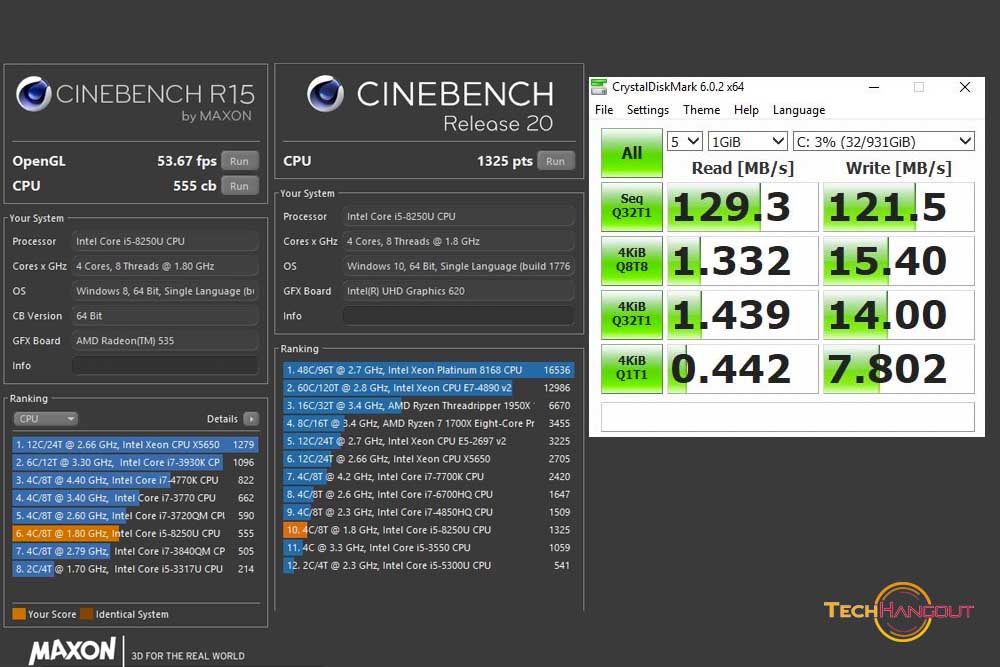Click the CrystalDiskMark title bar app icon

click(x=599, y=87)
